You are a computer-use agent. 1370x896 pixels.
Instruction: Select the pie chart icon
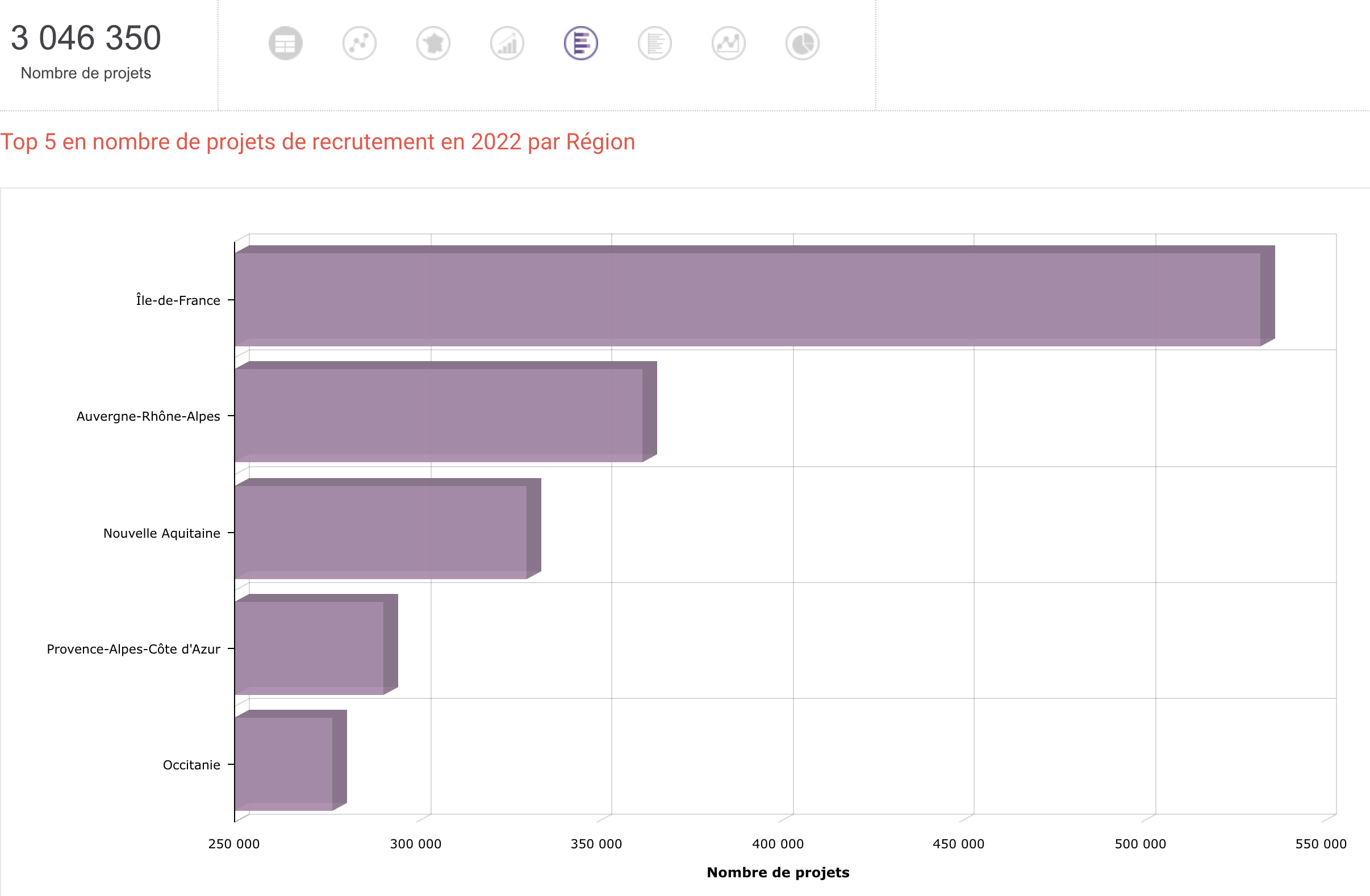click(x=801, y=43)
